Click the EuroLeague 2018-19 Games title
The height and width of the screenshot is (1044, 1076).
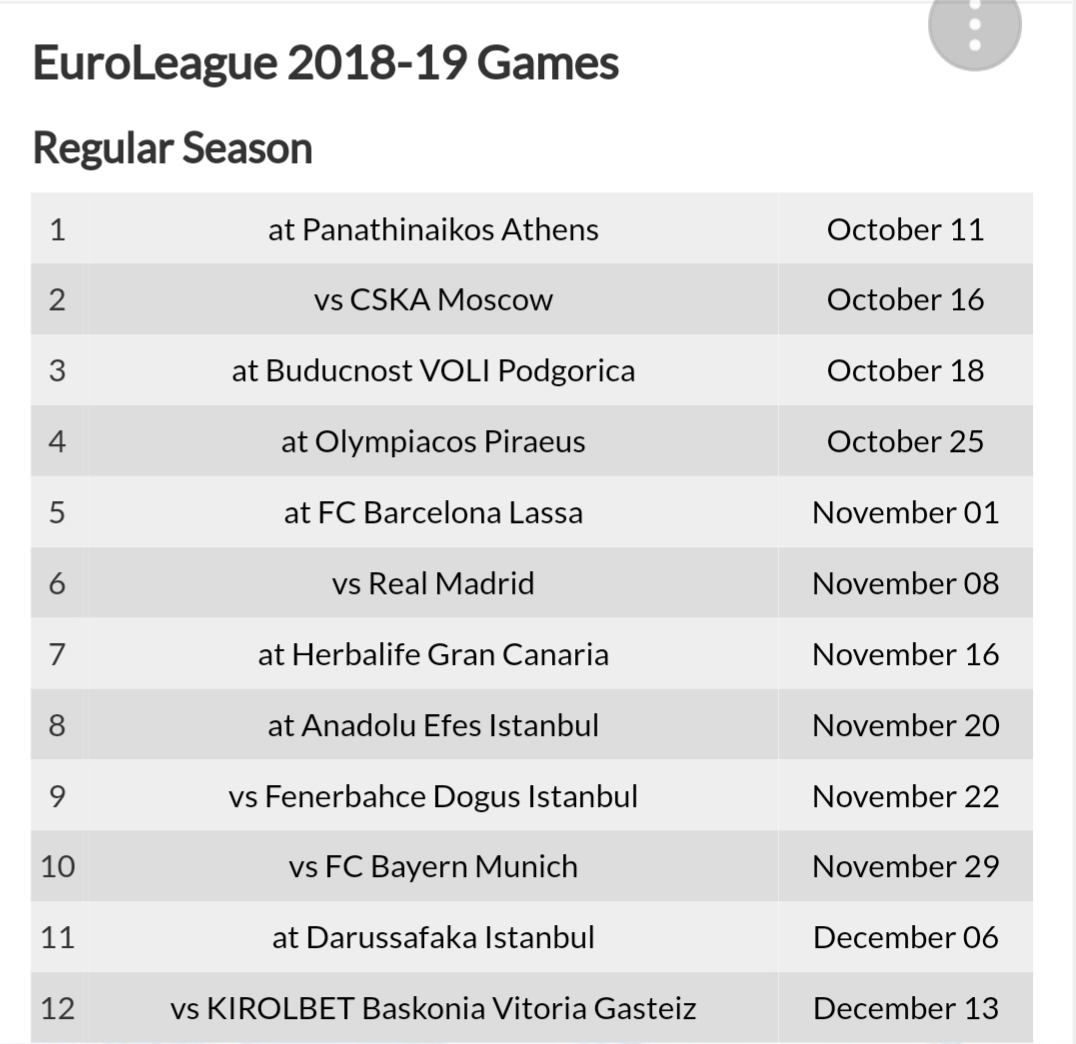point(326,62)
